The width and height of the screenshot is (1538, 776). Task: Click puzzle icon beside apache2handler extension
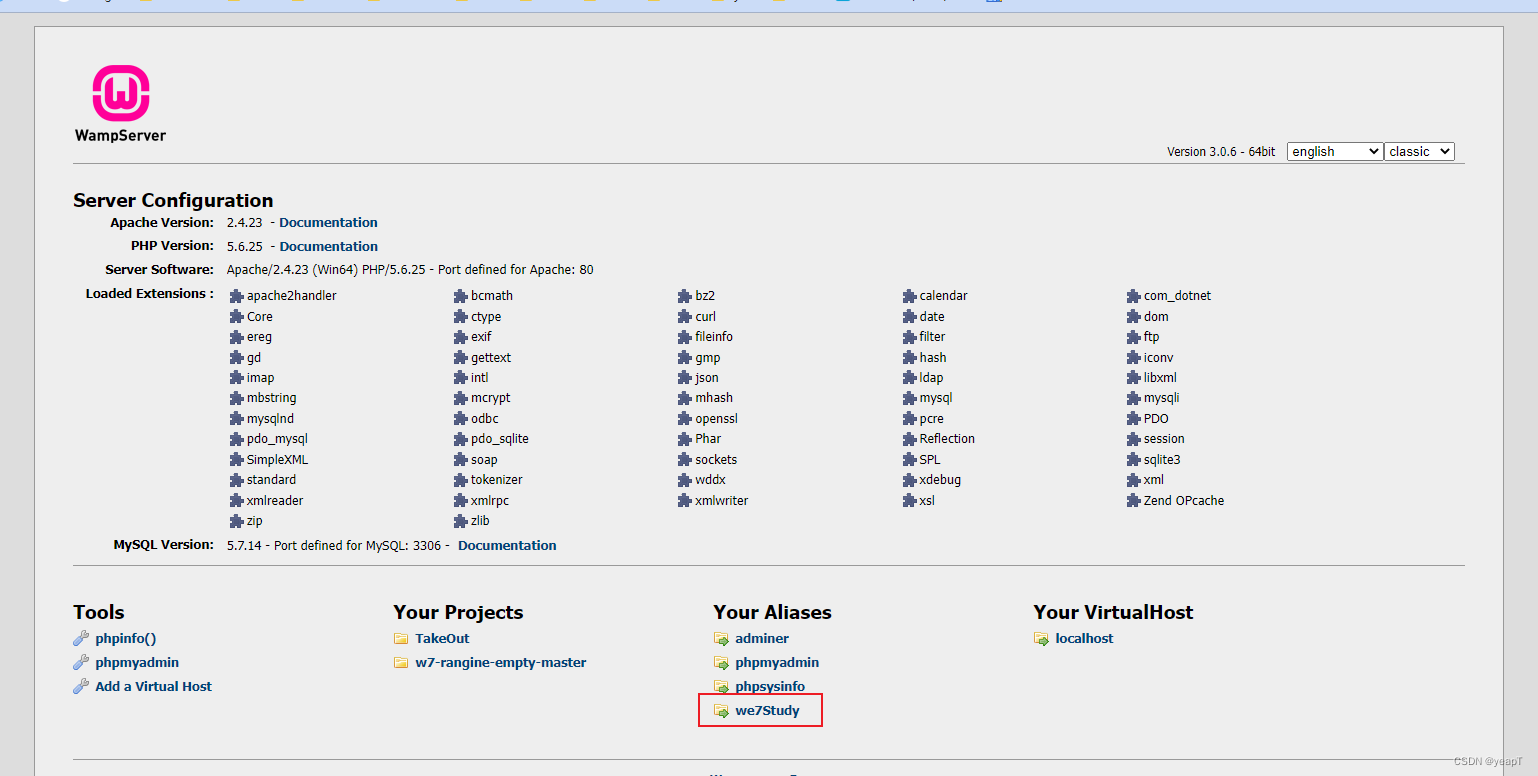click(236, 296)
